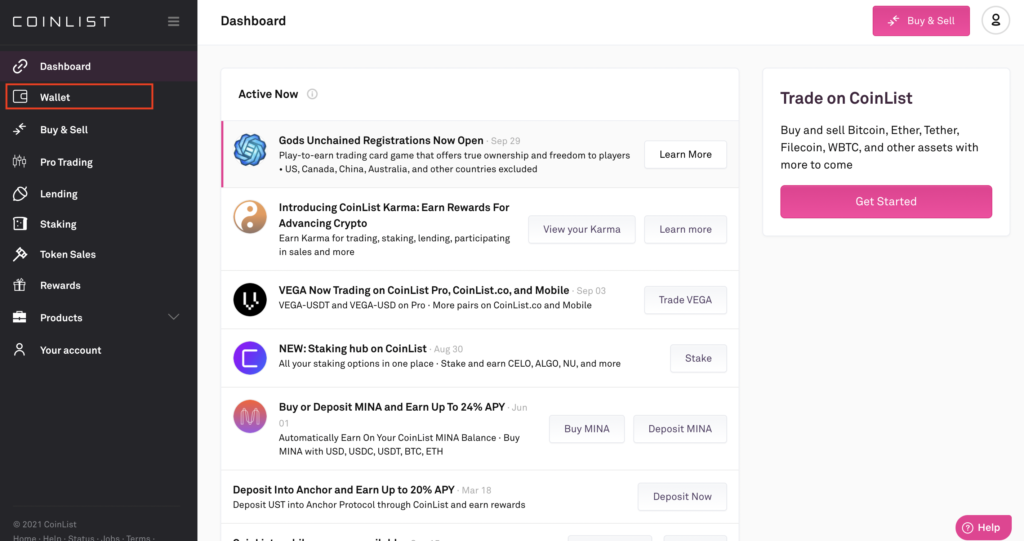The height and width of the screenshot is (541, 1024).
Task: Click the Get Started button
Action: [886, 201]
